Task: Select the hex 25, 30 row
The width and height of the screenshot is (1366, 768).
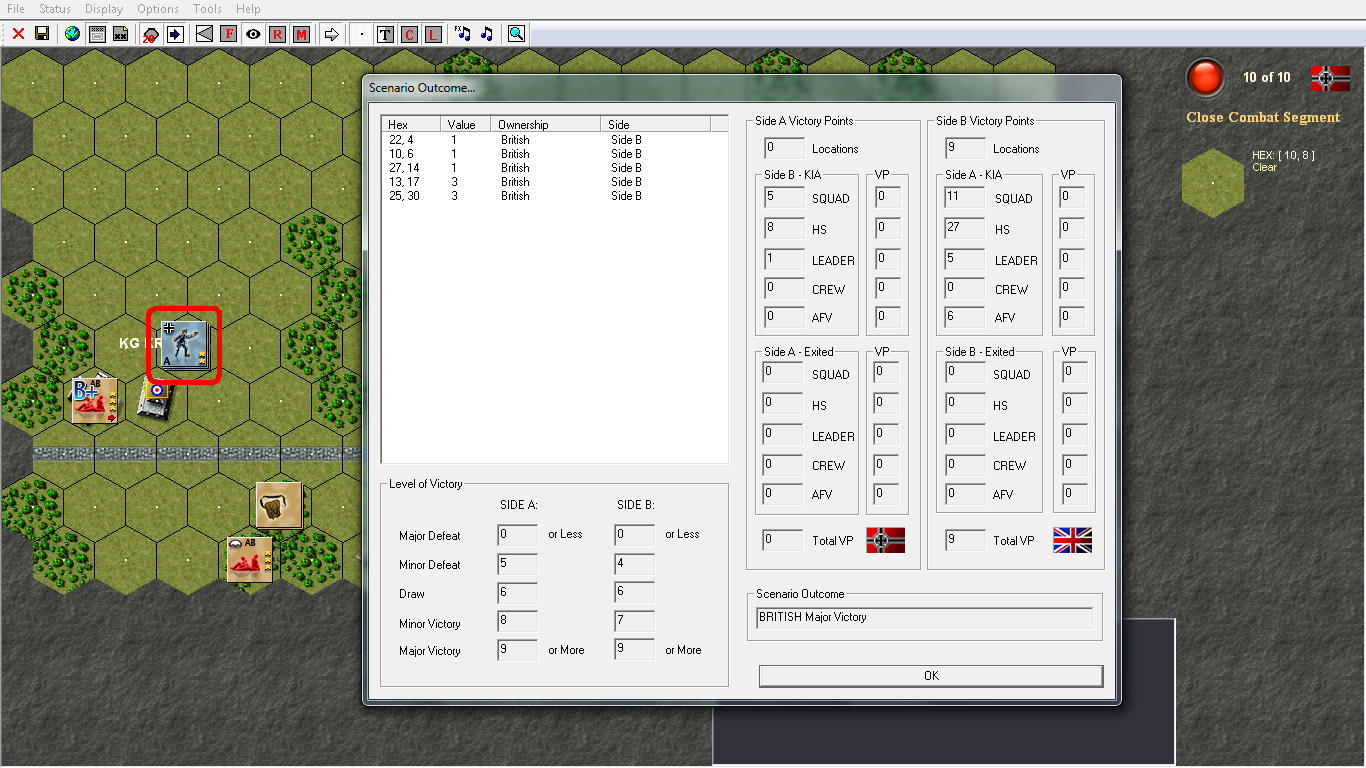Action: (x=555, y=196)
